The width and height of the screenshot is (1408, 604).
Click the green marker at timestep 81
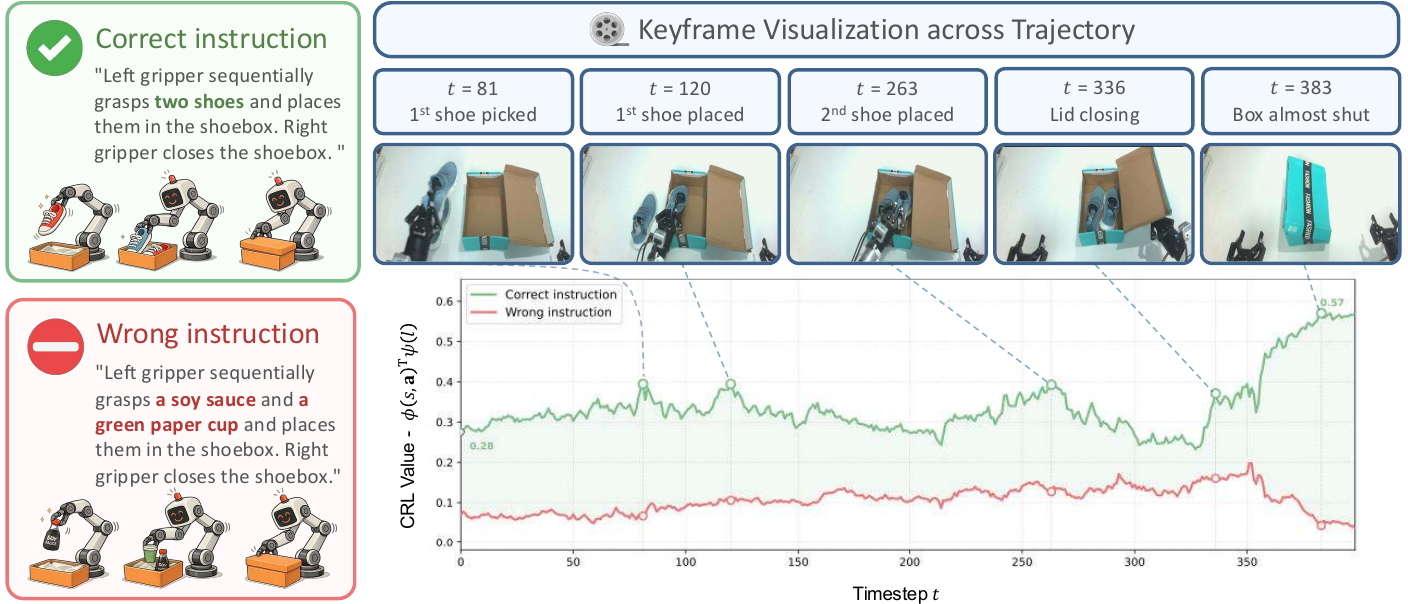point(643,384)
